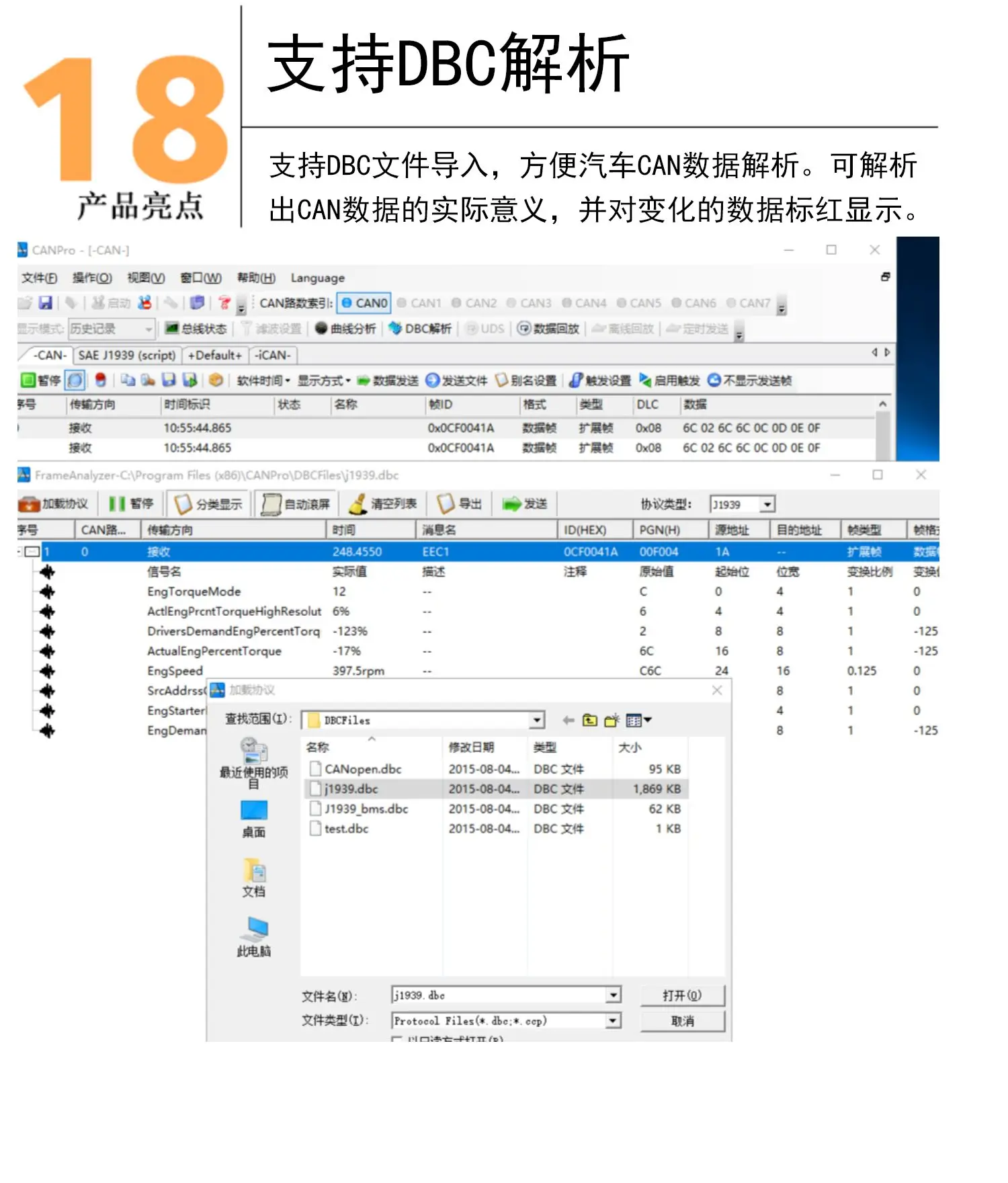
Task: Switch to the -iCAN- tab
Action: 272,355
